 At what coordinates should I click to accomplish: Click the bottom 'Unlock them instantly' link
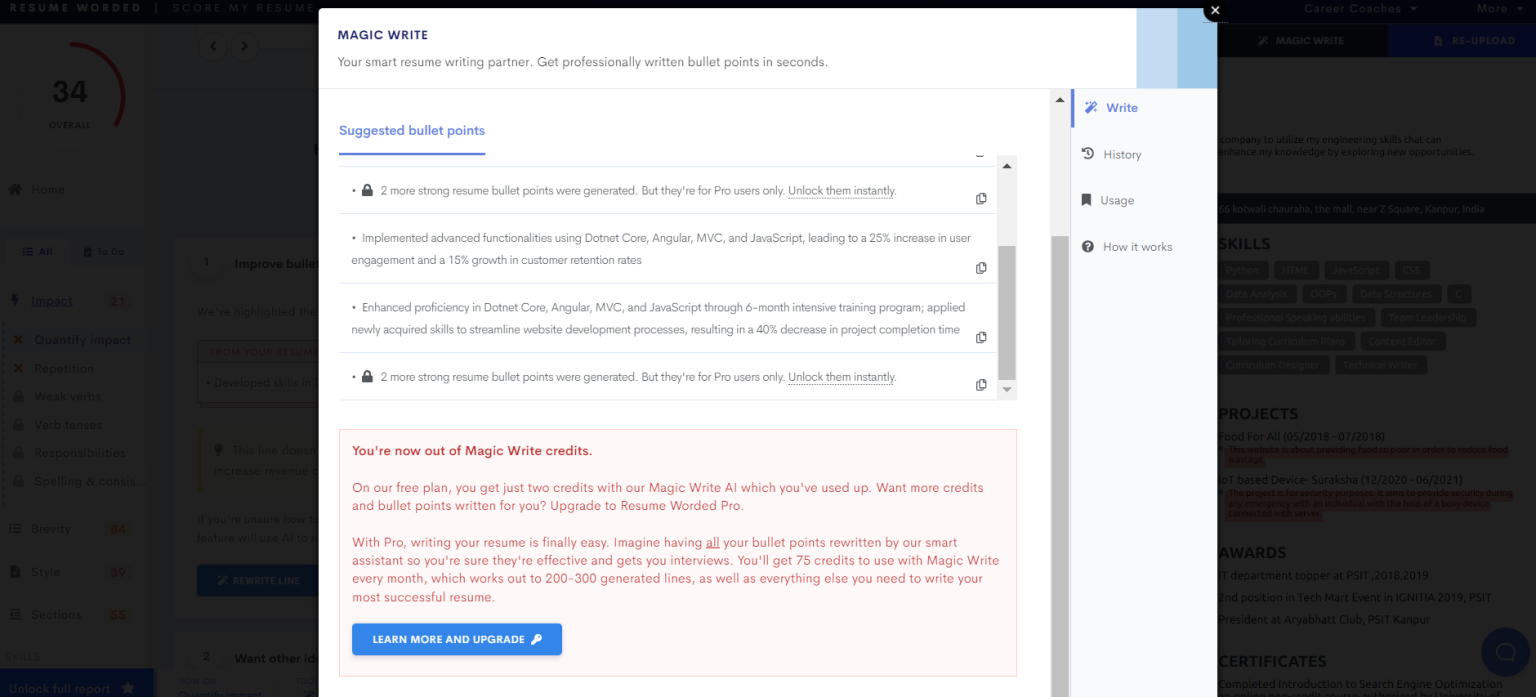(842, 377)
